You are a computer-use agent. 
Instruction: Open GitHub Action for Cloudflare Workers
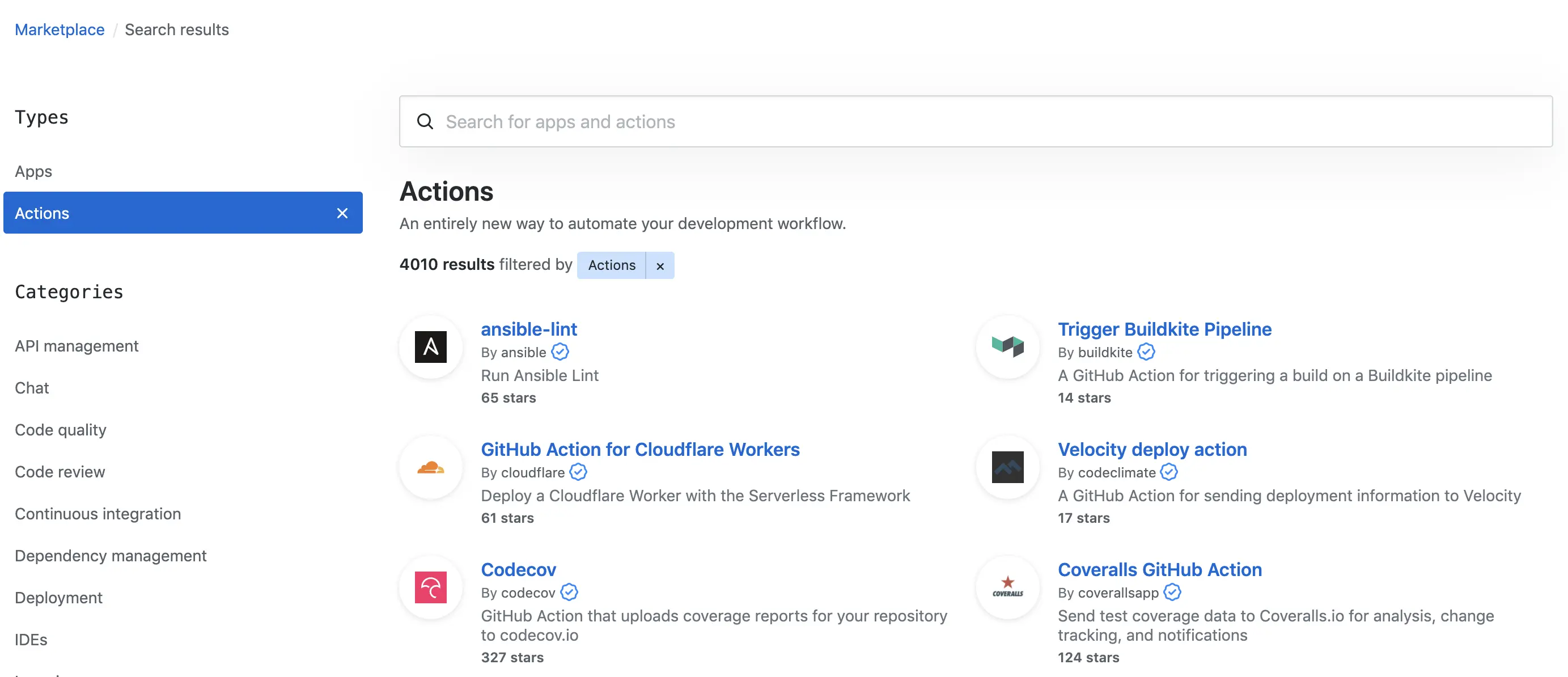[640, 449]
